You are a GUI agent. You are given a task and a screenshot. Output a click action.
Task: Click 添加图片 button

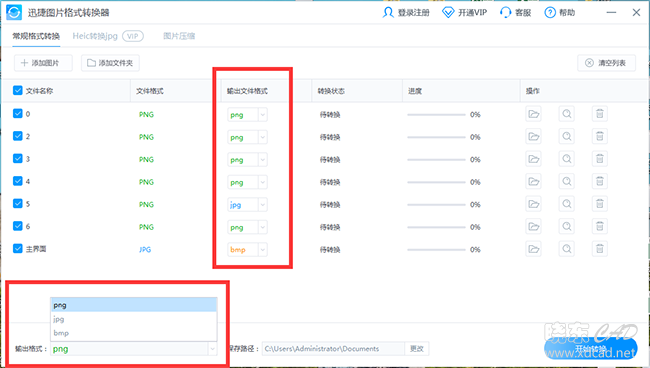coord(43,63)
